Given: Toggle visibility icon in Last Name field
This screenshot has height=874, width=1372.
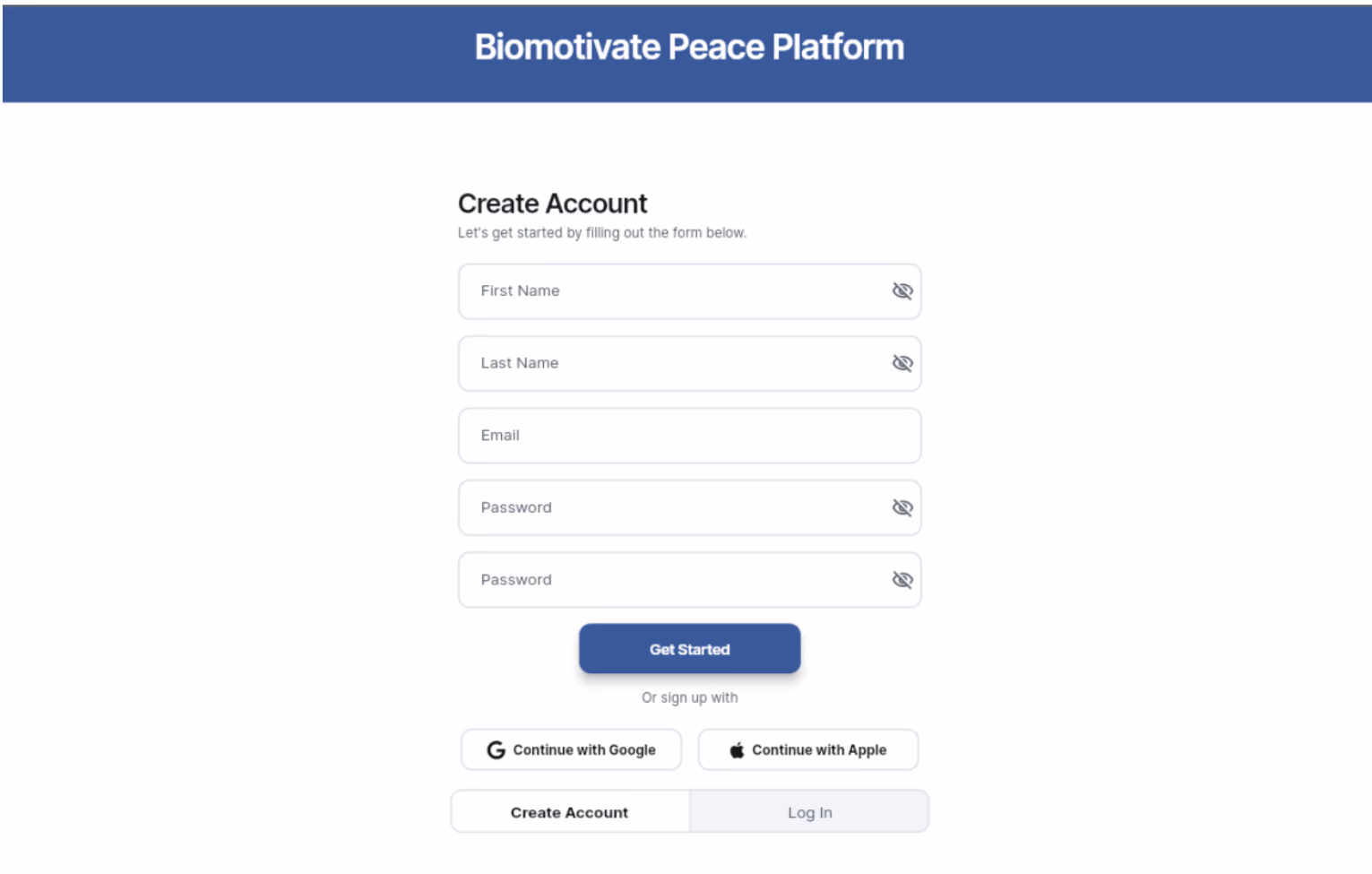Looking at the screenshot, I should coord(902,363).
